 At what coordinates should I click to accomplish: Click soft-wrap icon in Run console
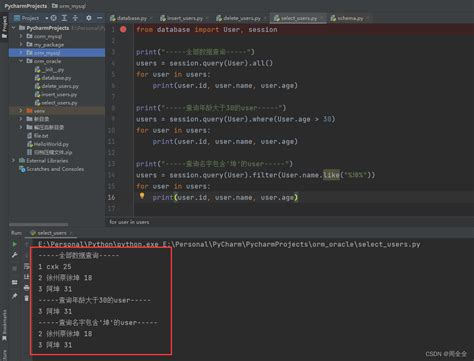click(27, 266)
